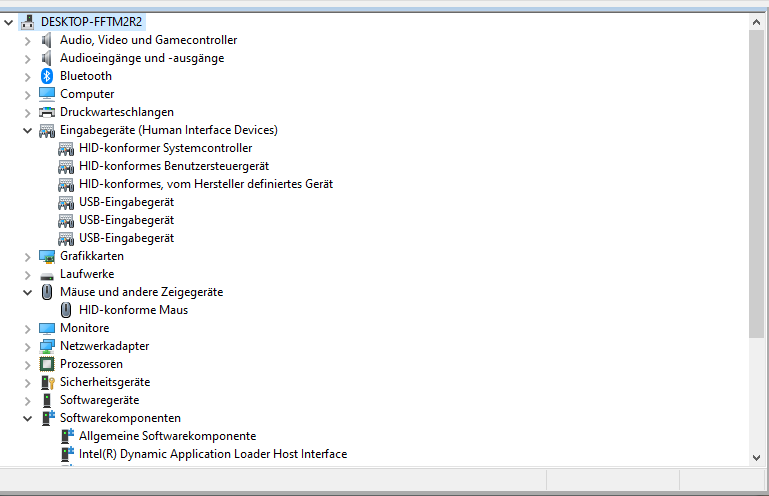Expand the Audio, Video und Gamecontroller node
The height and width of the screenshot is (496, 769).
27,40
